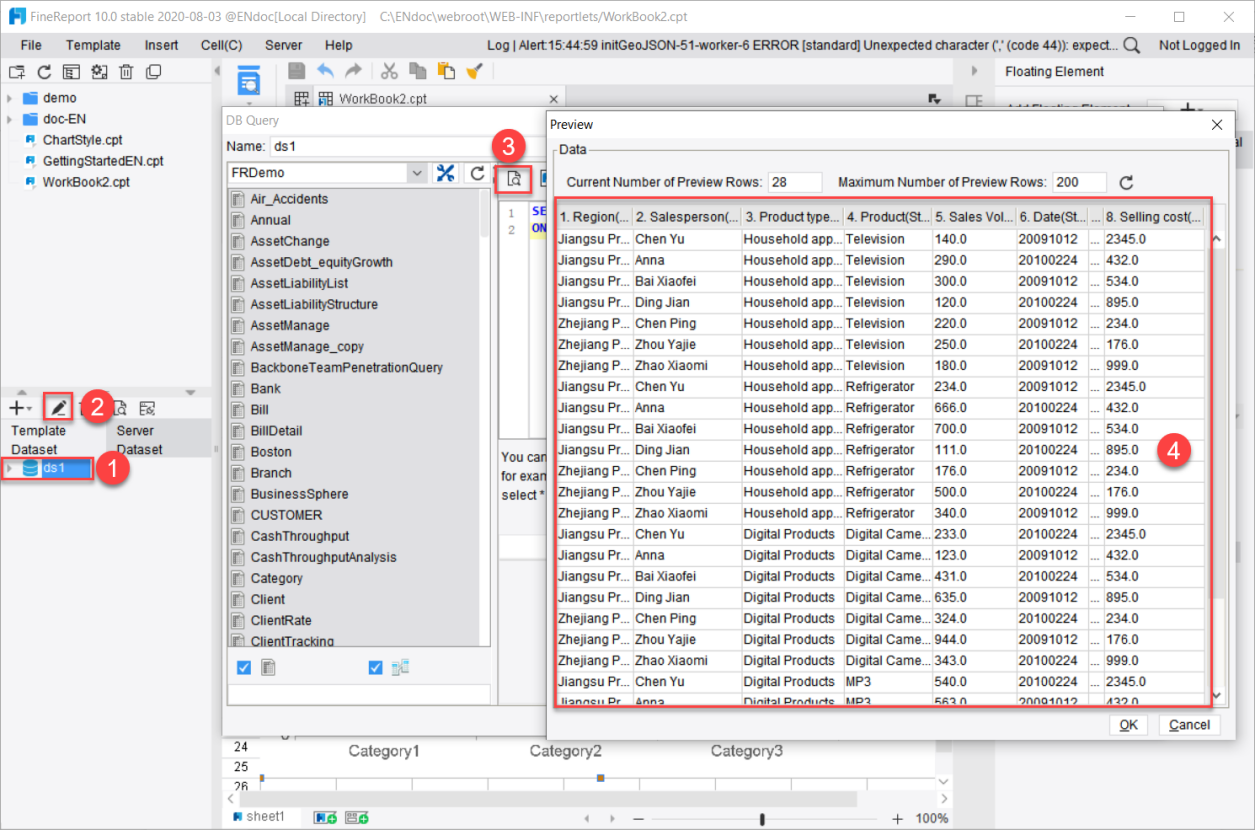This screenshot has height=830, width=1255.
Task: Click the trash icon in file panel
Action: pyautogui.click(x=126, y=72)
